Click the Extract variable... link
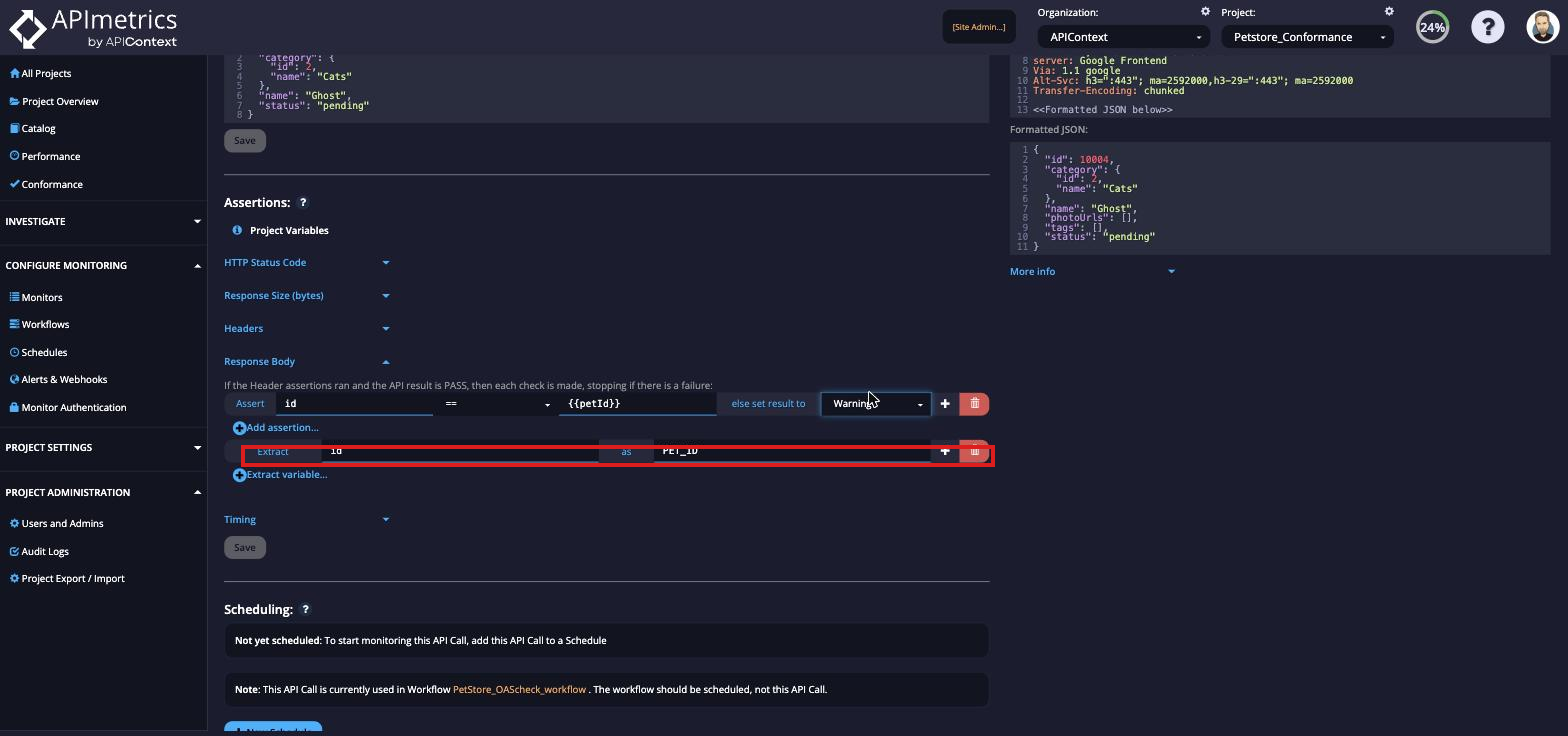The width and height of the screenshot is (1568, 736). coord(287,475)
